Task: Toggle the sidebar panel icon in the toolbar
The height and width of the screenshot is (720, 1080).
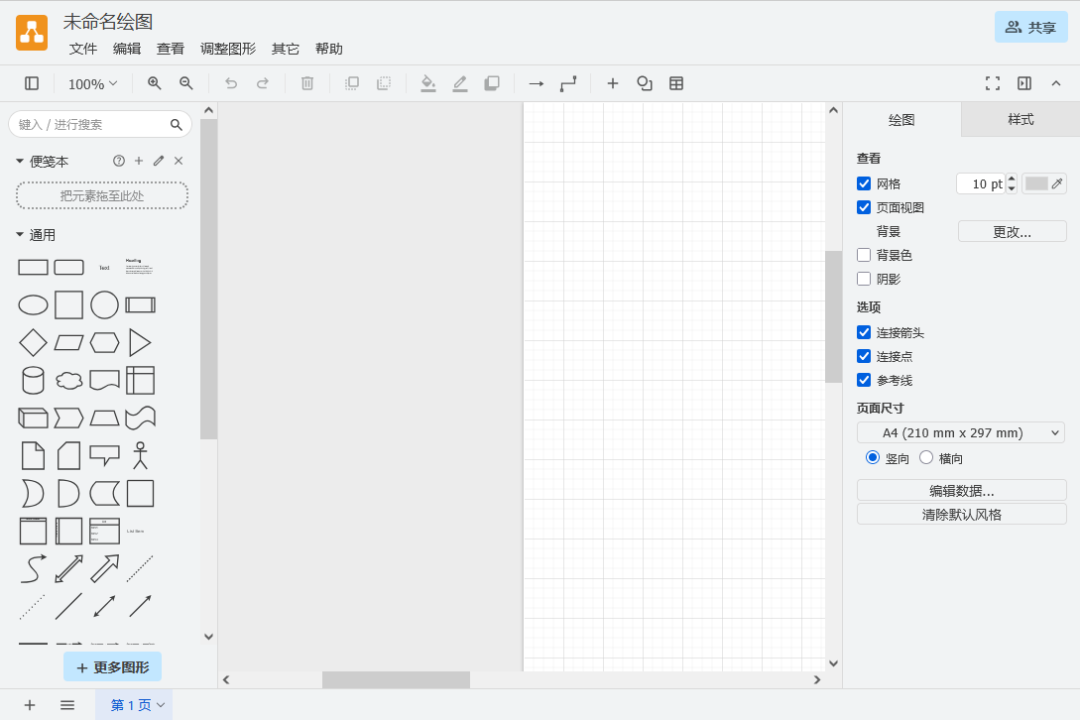Action: [x=32, y=84]
